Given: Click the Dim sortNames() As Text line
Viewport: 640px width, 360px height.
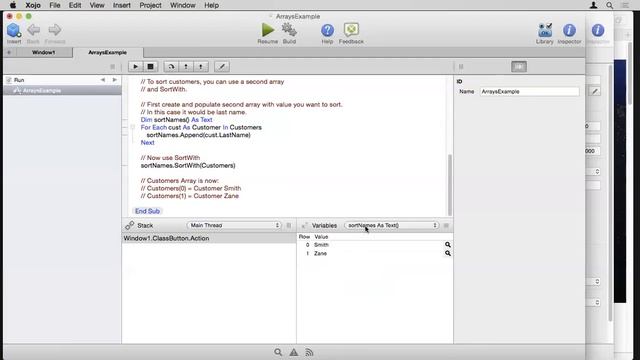Looking at the screenshot, I should point(176,120).
